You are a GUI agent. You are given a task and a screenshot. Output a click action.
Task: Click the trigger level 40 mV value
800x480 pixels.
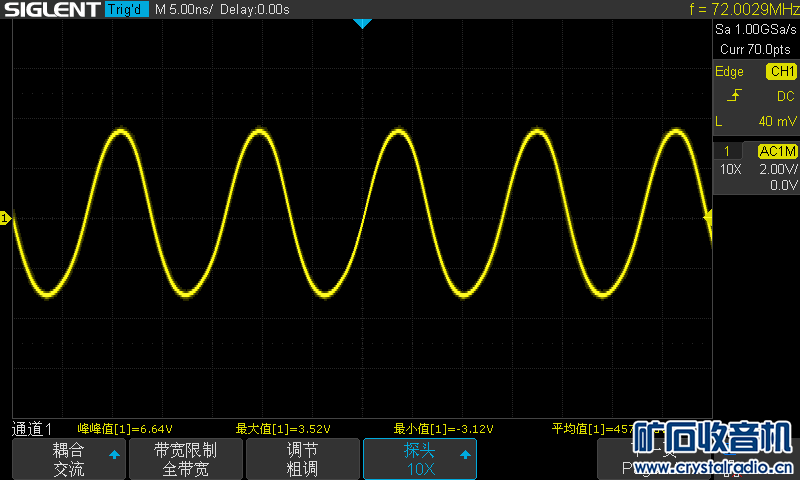[x=778, y=121]
